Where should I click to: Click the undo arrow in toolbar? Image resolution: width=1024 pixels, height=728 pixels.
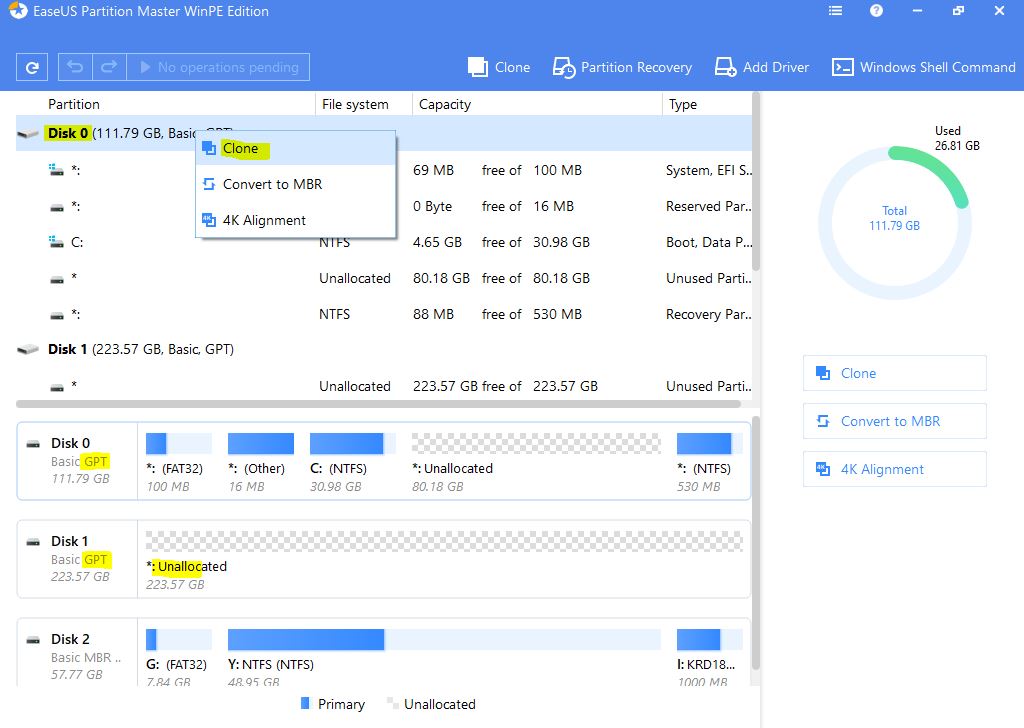tap(75, 68)
